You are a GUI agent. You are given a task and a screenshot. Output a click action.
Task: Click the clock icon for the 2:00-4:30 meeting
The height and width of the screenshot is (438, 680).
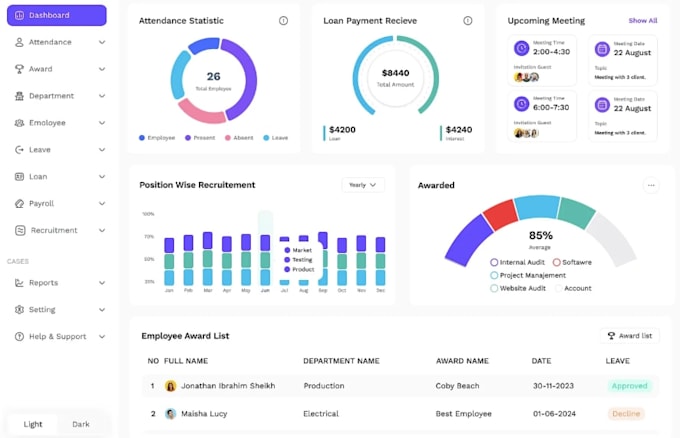click(x=521, y=48)
